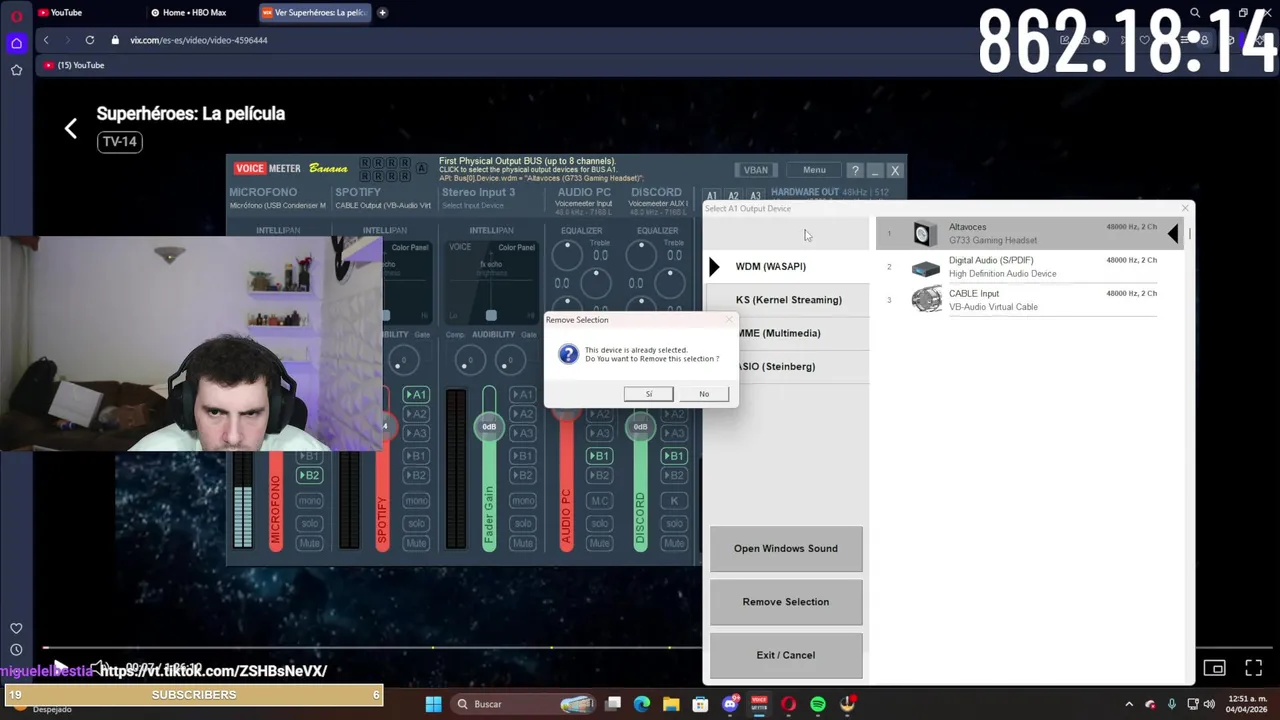Viewport: 1280px width, 720px height.
Task: Click the DISCORD strip 0dB fader knob
Action: click(640, 427)
